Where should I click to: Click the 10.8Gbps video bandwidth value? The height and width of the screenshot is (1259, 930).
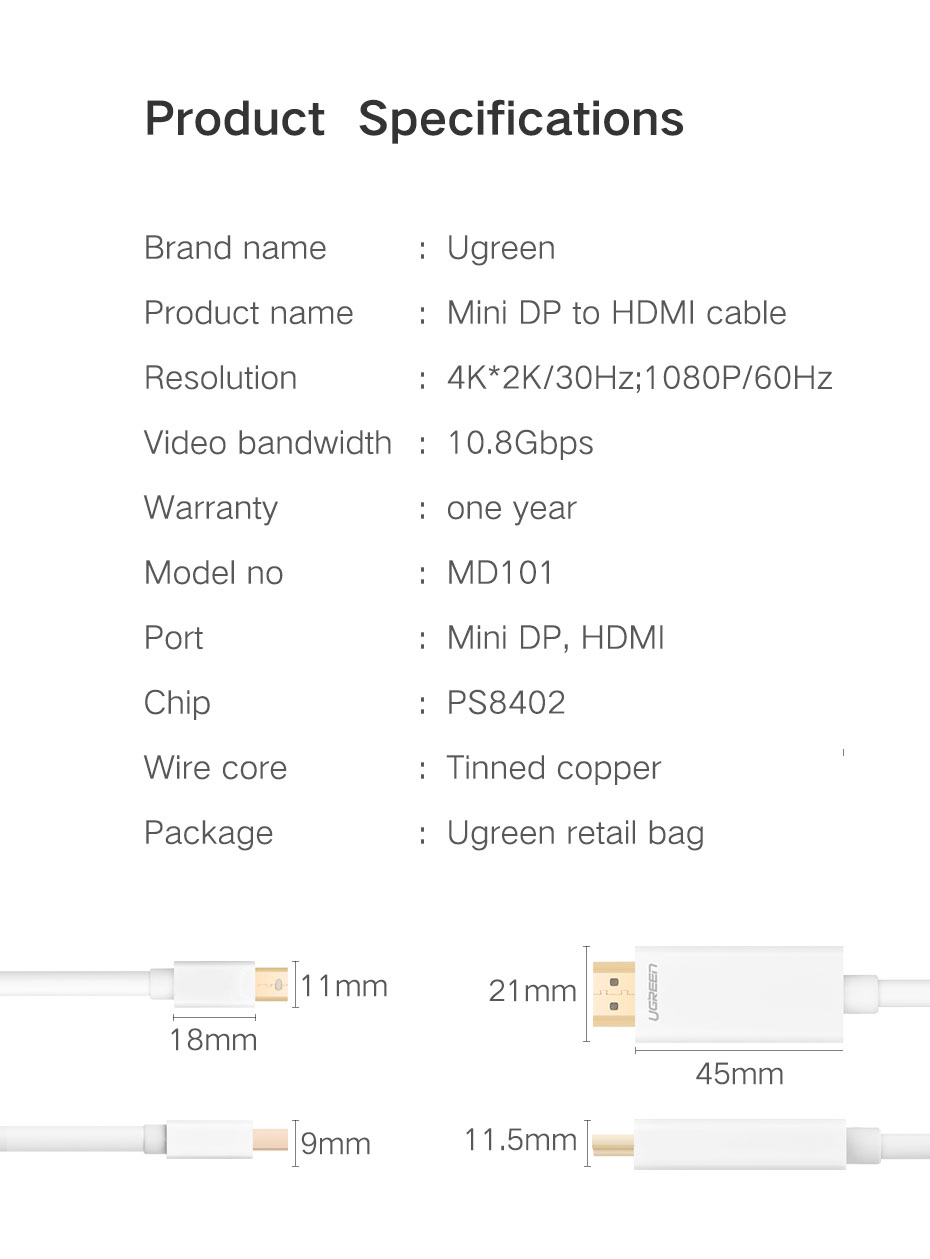tap(520, 443)
